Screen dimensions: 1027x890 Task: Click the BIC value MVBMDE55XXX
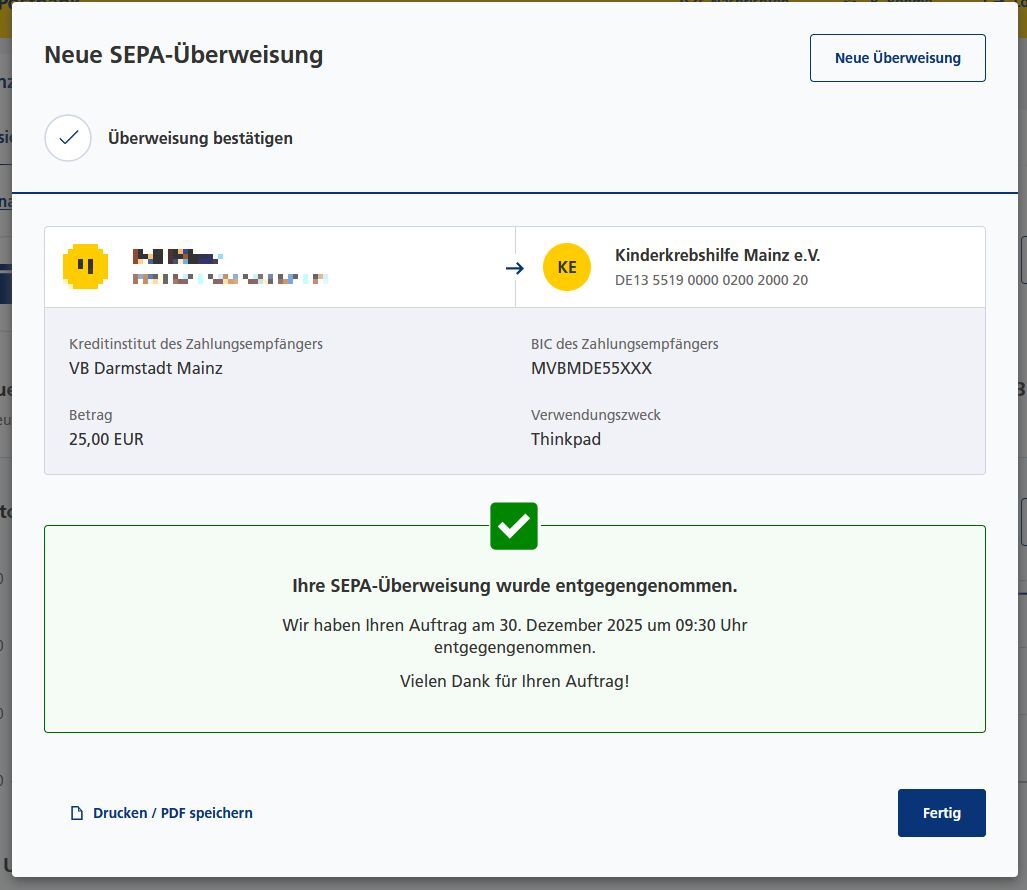(x=591, y=368)
